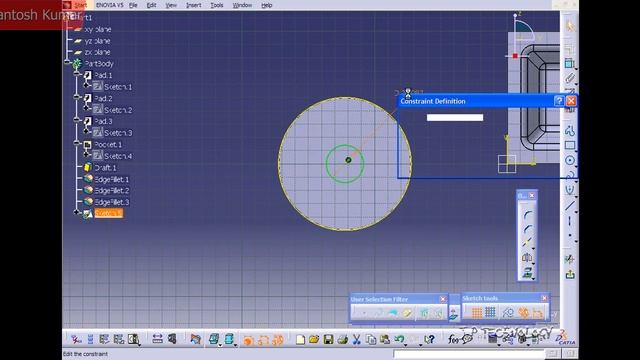This screenshot has width=640, height=360.
Task: Select Sketch.2 under Pad.2
Action: (x=118, y=110)
